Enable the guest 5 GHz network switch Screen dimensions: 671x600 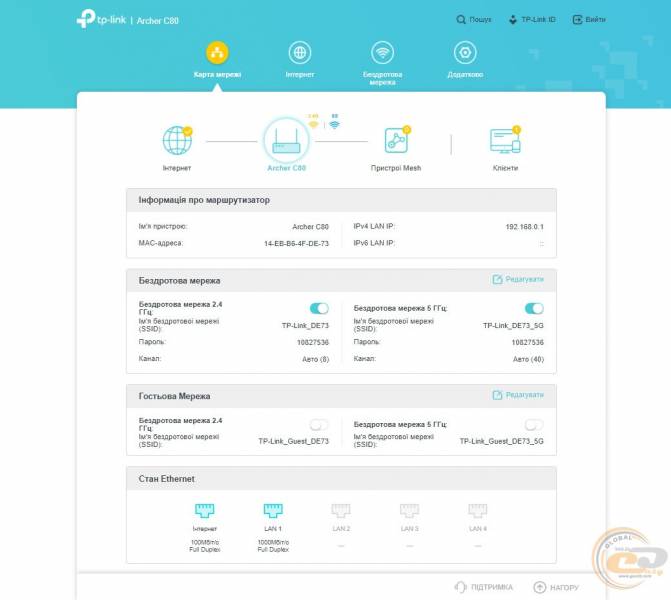pyautogui.click(x=534, y=425)
